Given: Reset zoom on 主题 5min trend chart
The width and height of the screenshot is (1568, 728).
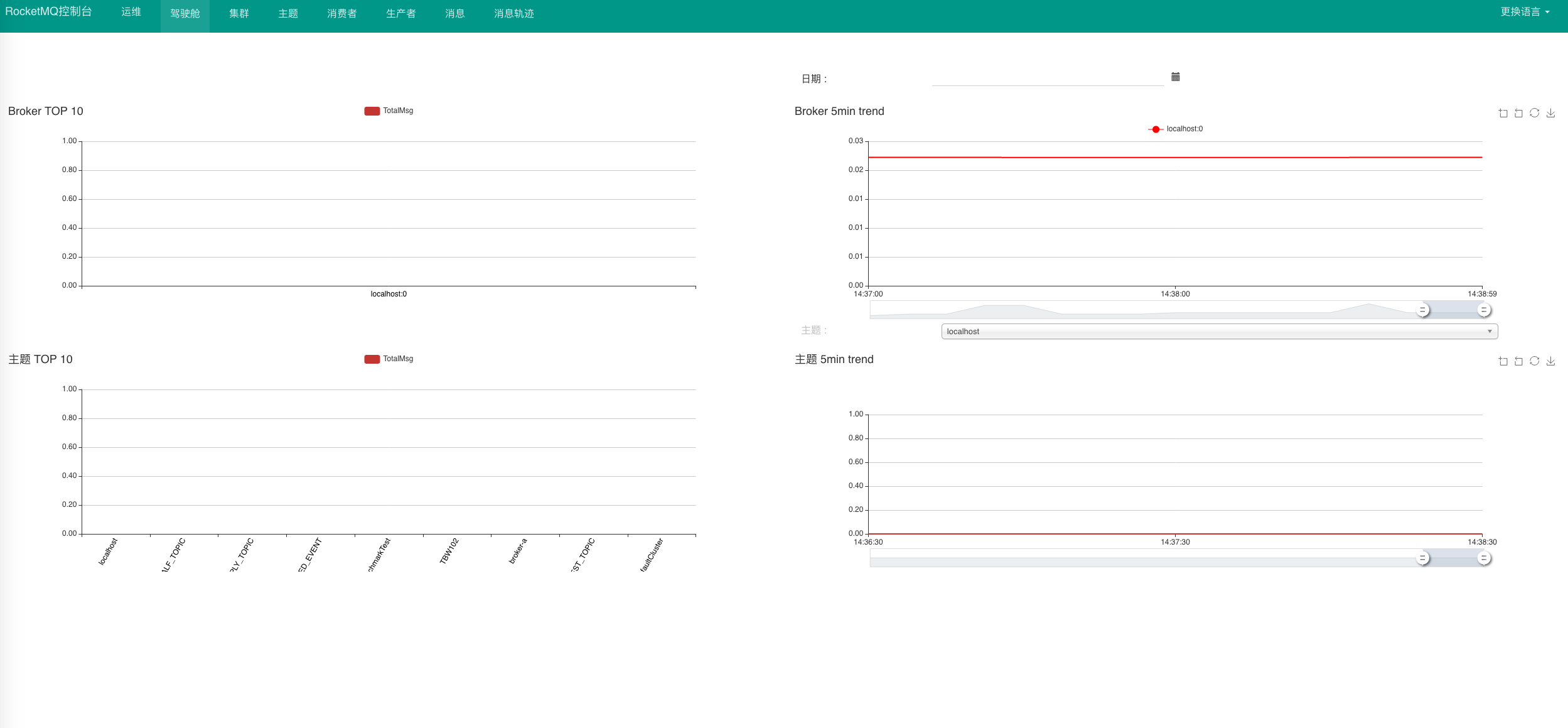Looking at the screenshot, I should tap(1518, 361).
